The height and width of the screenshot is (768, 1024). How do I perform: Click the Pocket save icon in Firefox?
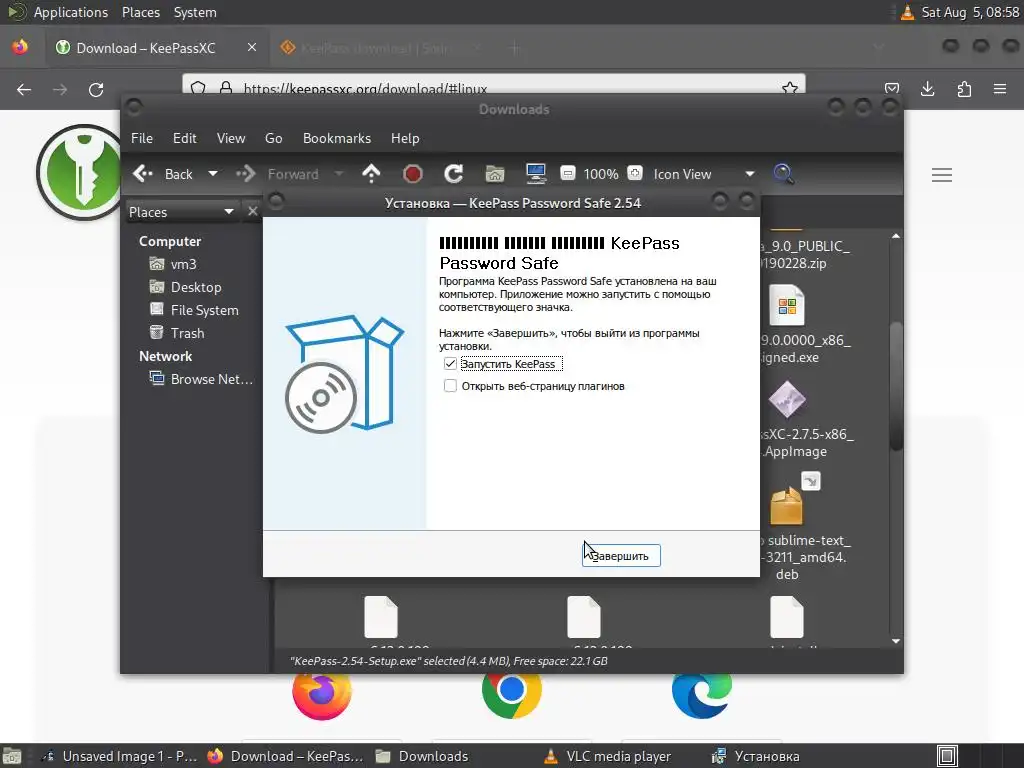[x=891, y=89]
